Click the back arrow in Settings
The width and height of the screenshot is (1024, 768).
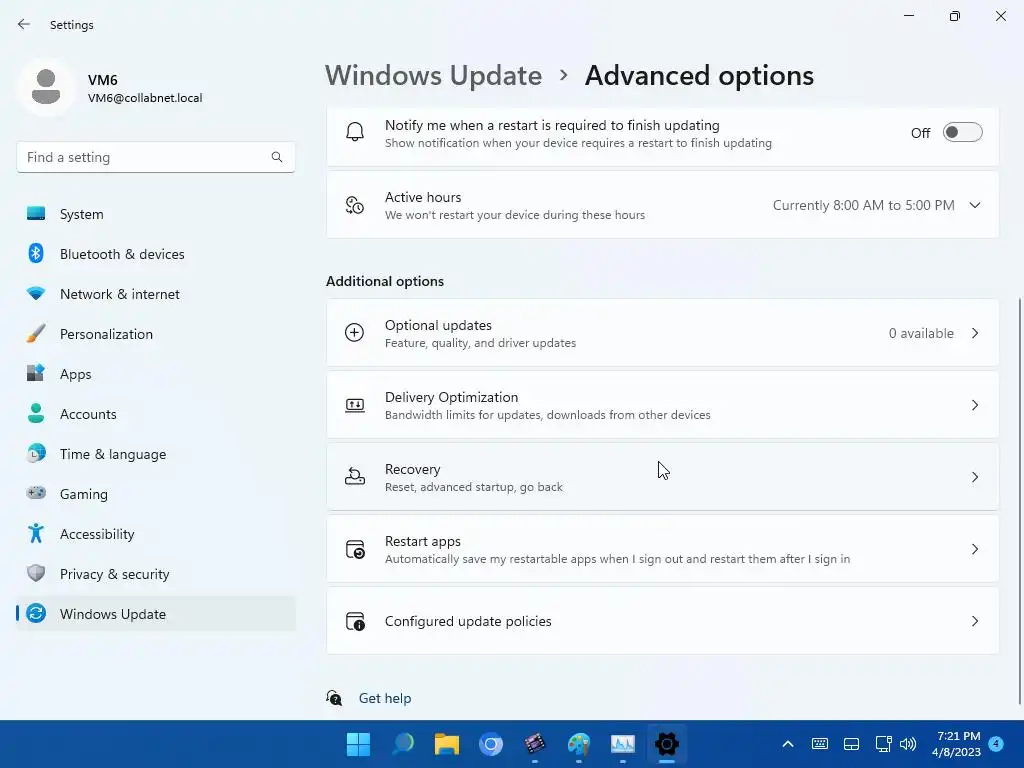(24, 24)
